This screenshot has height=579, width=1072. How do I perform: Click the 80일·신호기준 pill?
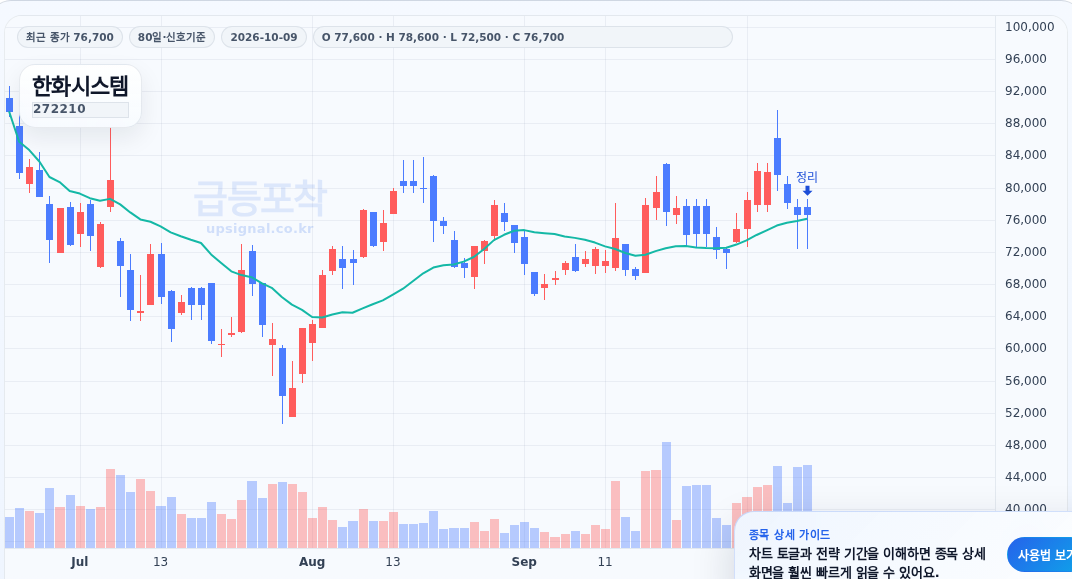coord(172,37)
